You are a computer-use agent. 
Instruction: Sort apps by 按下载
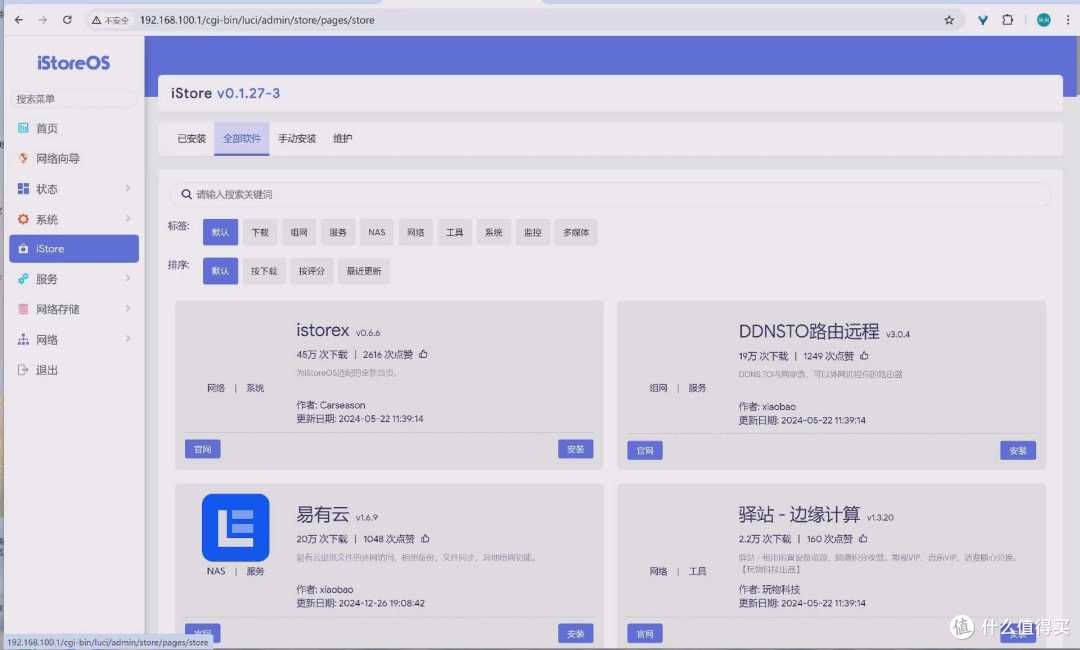coord(264,271)
